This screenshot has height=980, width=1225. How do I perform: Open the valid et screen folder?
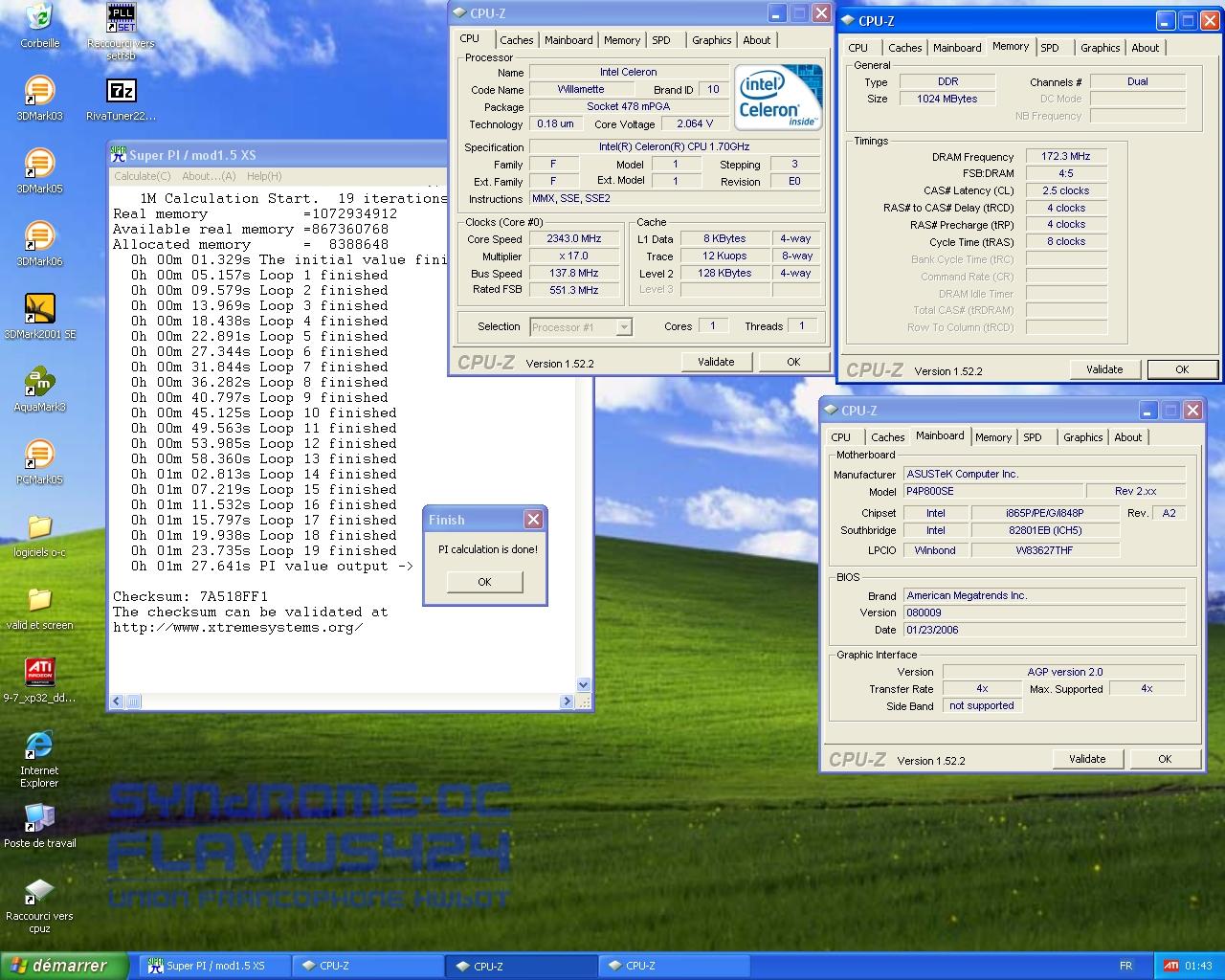coord(39,608)
